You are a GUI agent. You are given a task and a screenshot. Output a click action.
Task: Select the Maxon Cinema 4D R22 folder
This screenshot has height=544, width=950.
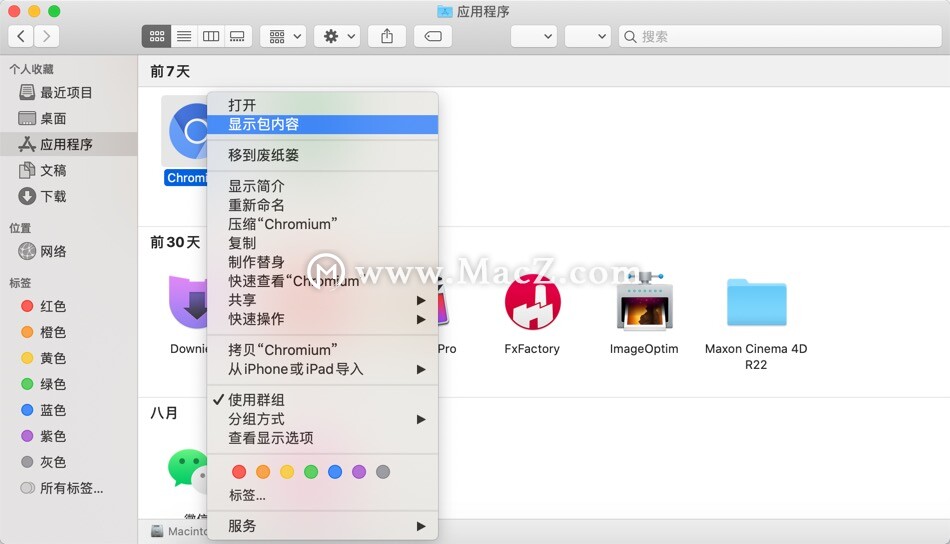[756, 302]
